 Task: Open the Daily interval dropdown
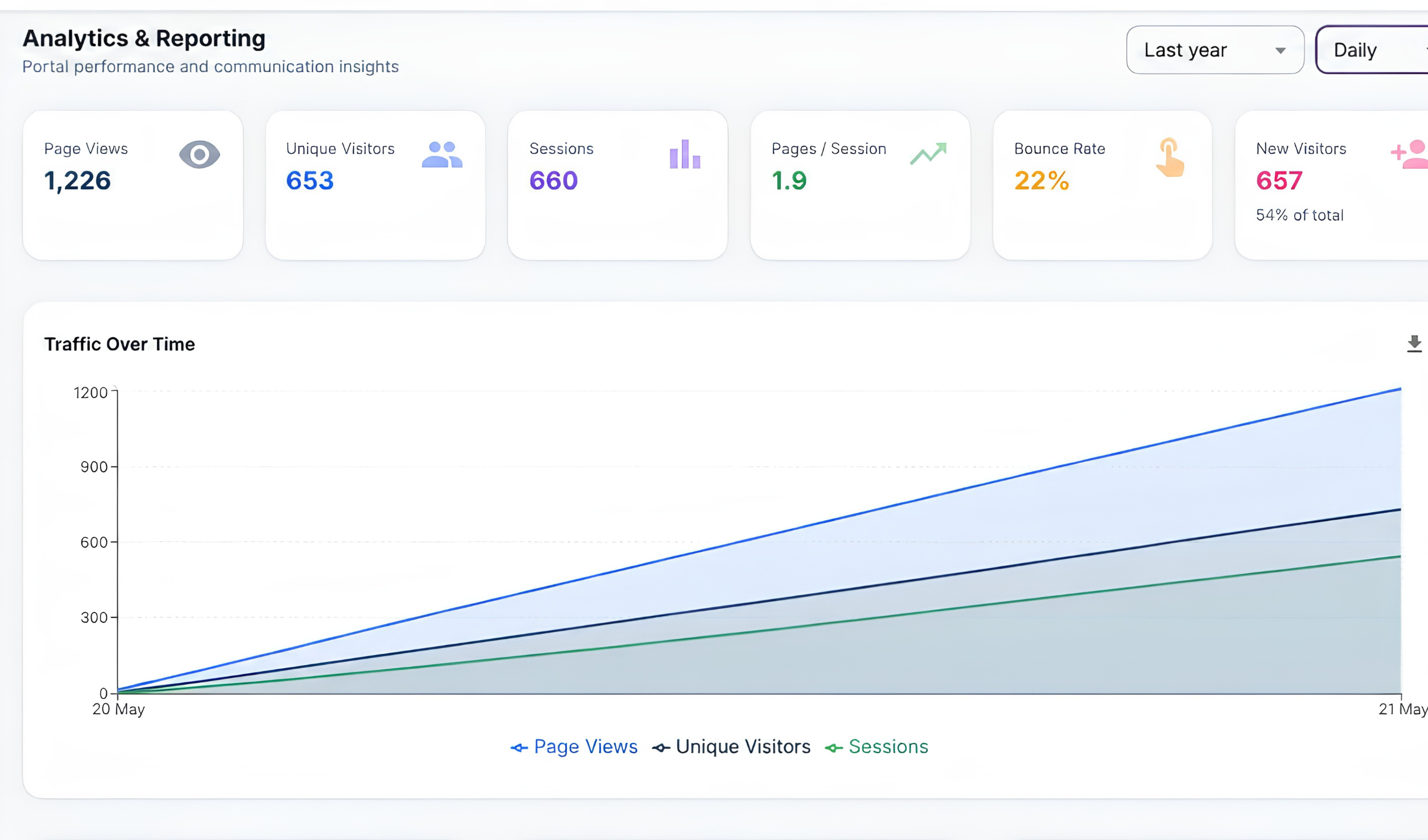[1372, 50]
